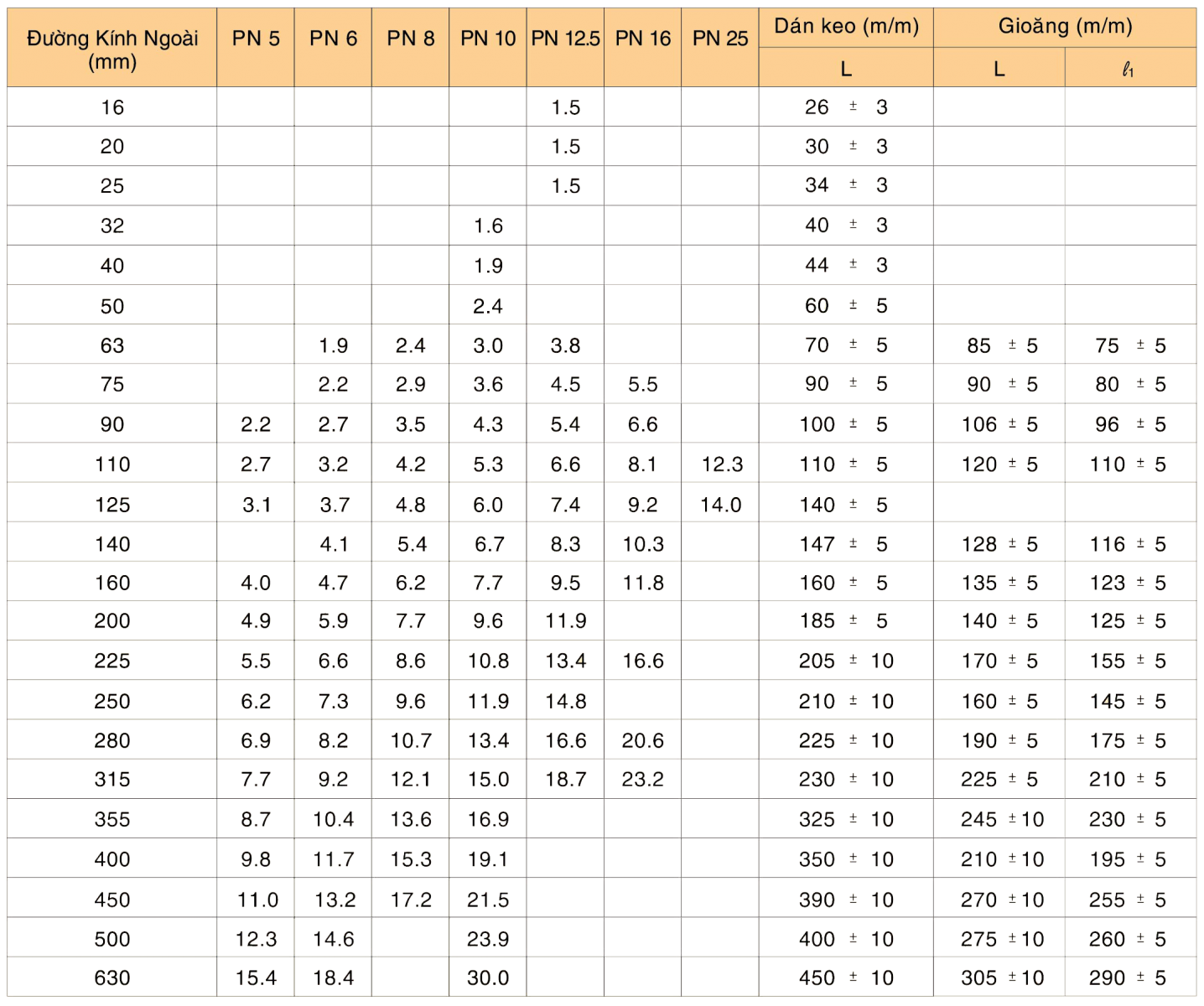Click PN 12.5 value 14.8 in row 250
This screenshot has height=1006, width=1204.
(566, 701)
